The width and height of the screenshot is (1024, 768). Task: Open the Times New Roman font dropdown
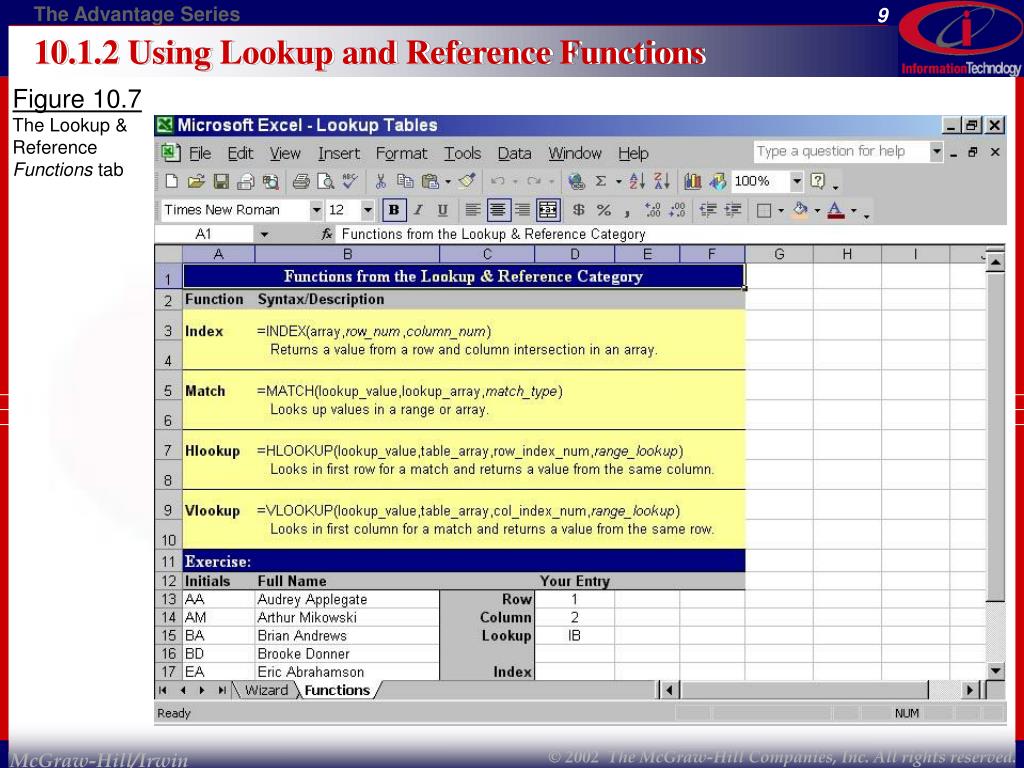pyautogui.click(x=316, y=210)
